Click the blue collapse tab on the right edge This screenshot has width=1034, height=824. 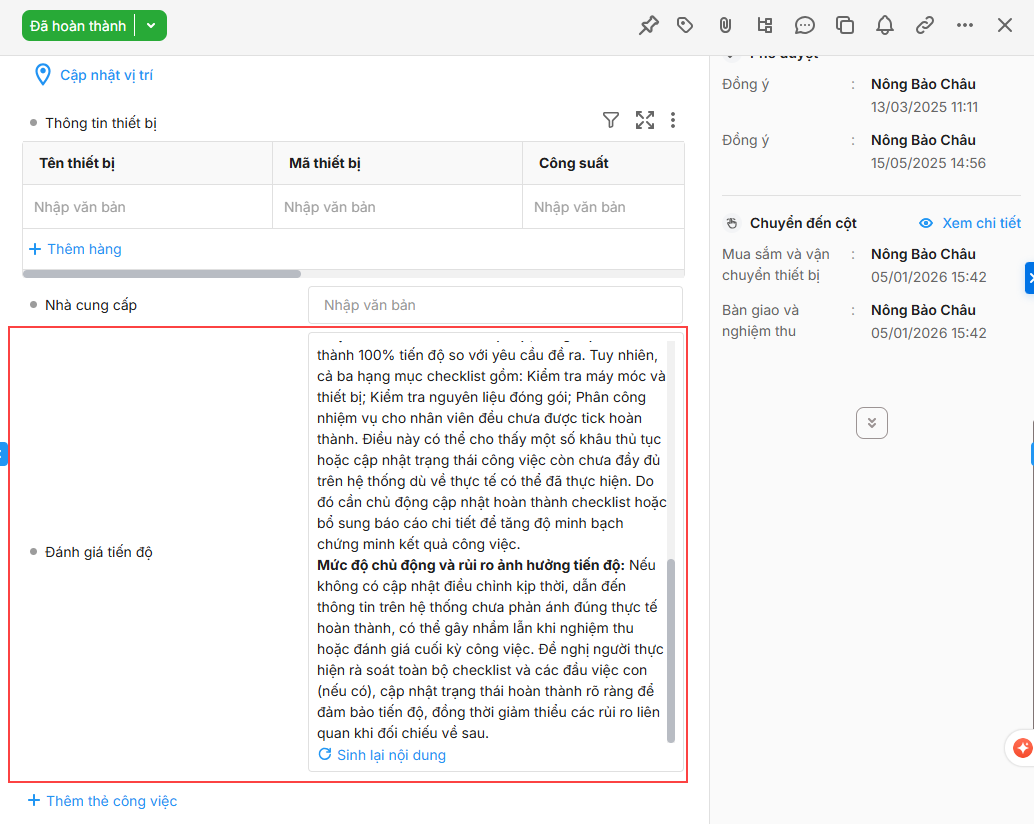1029,278
